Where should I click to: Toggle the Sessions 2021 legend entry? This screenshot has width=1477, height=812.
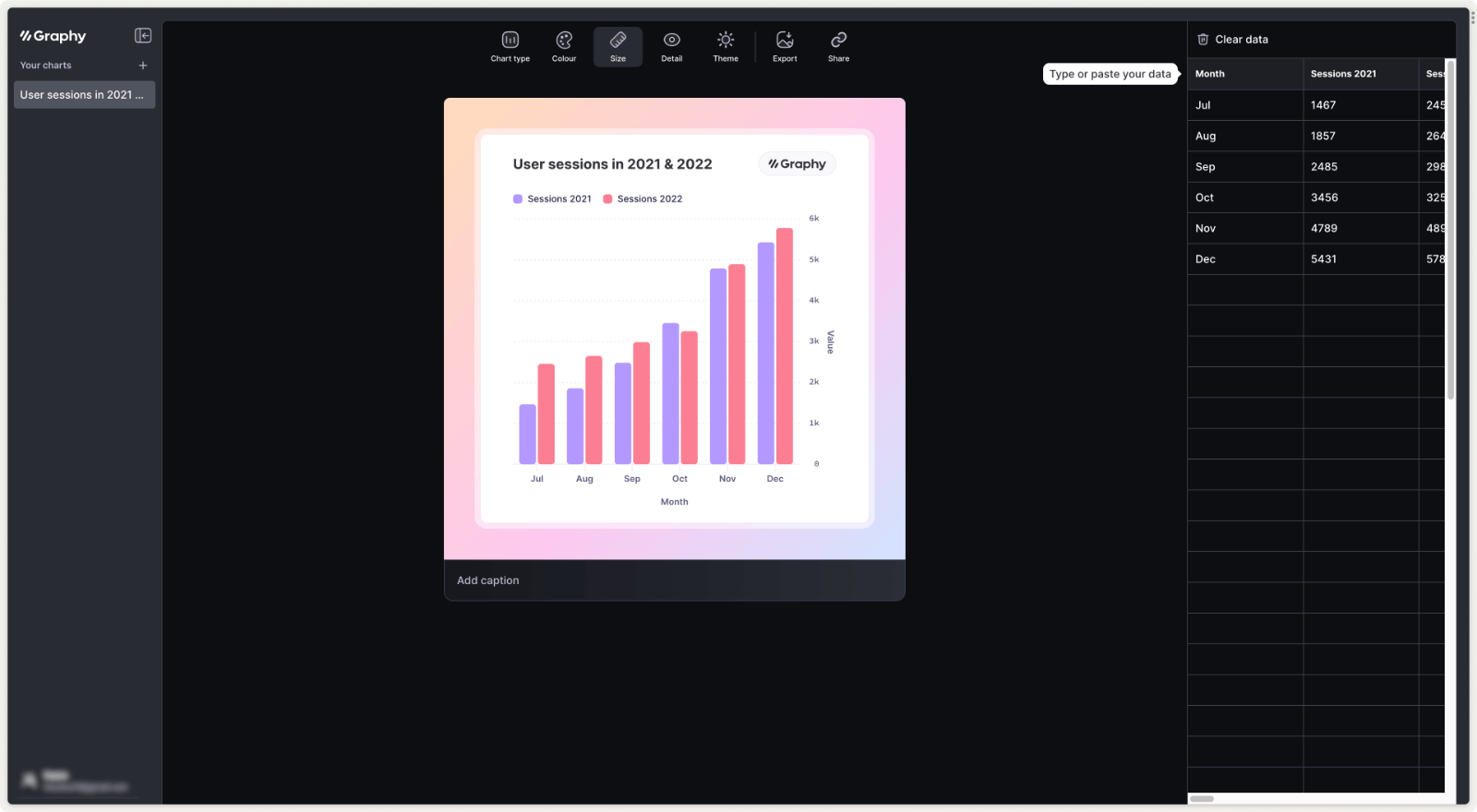point(552,198)
